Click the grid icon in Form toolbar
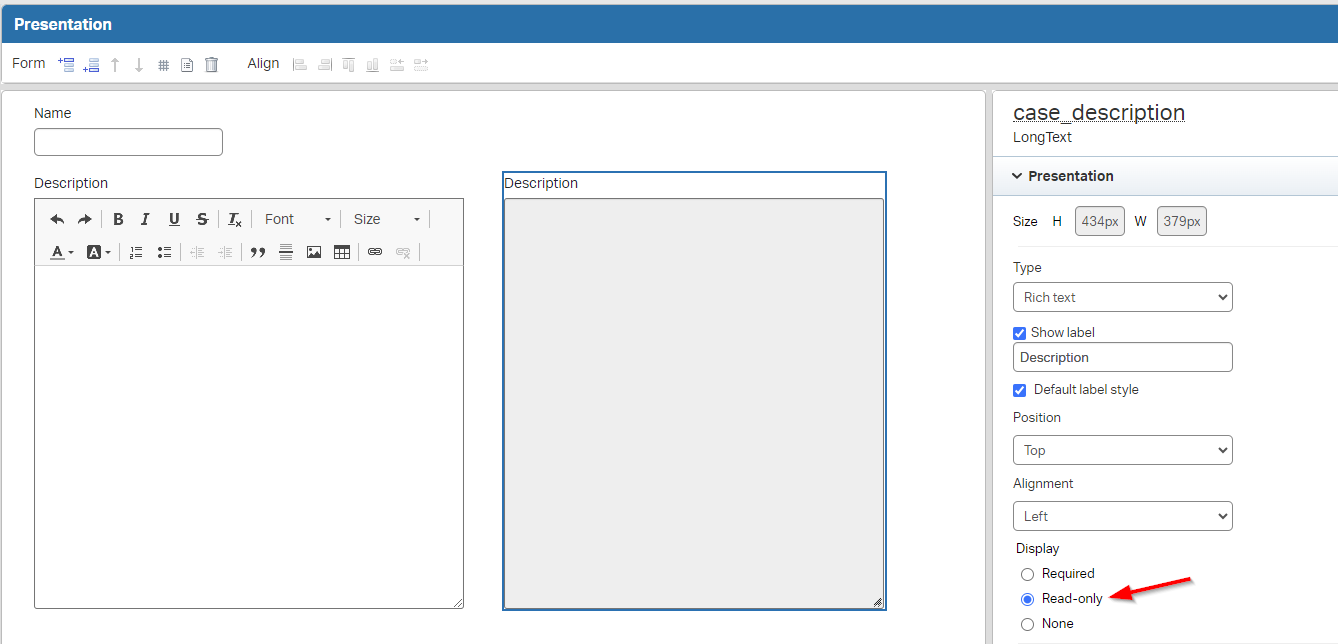The width and height of the screenshot is (1338, 644). [x=163, y=65]
